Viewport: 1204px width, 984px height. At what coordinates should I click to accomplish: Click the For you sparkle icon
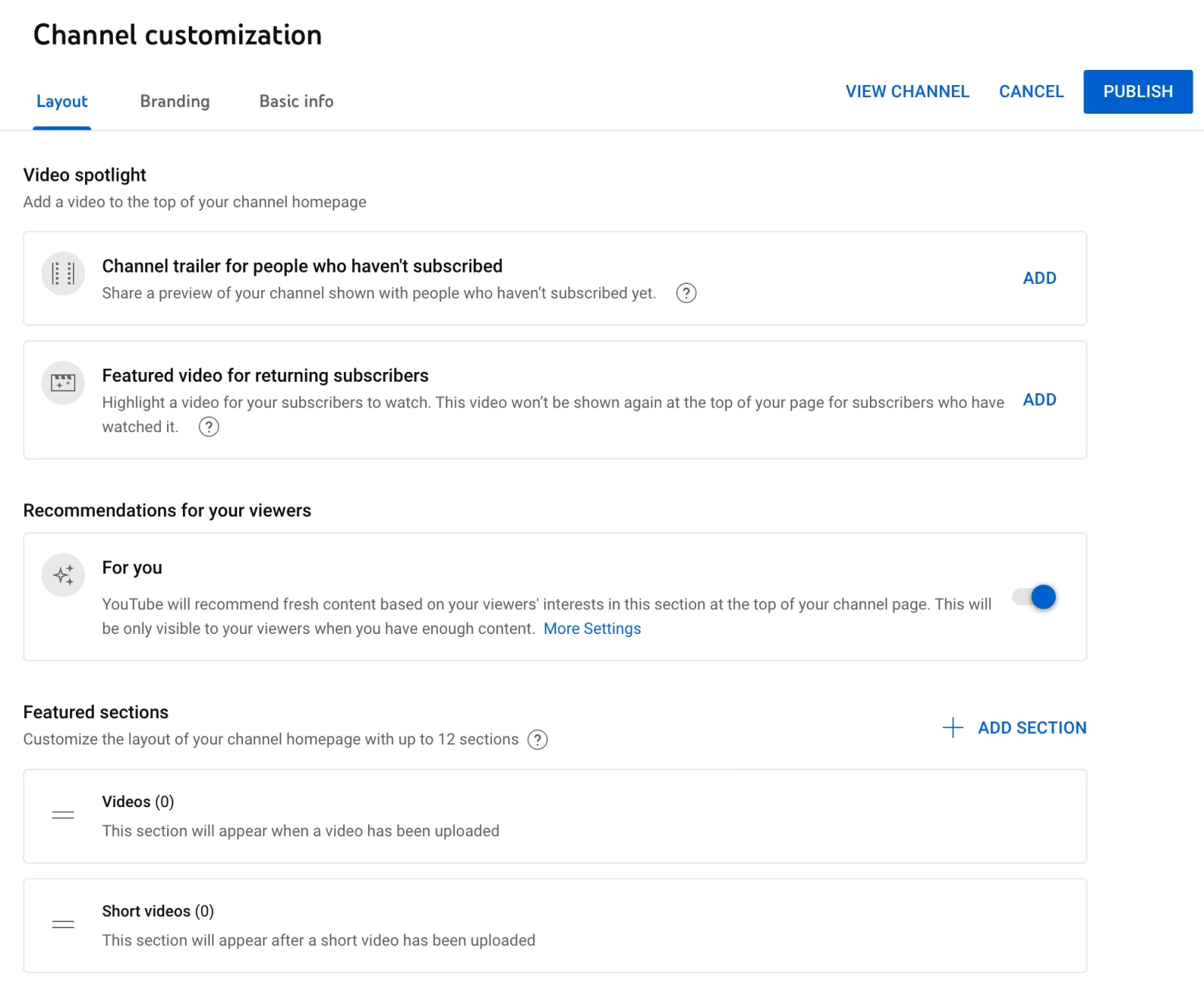(x=63, y=575)
